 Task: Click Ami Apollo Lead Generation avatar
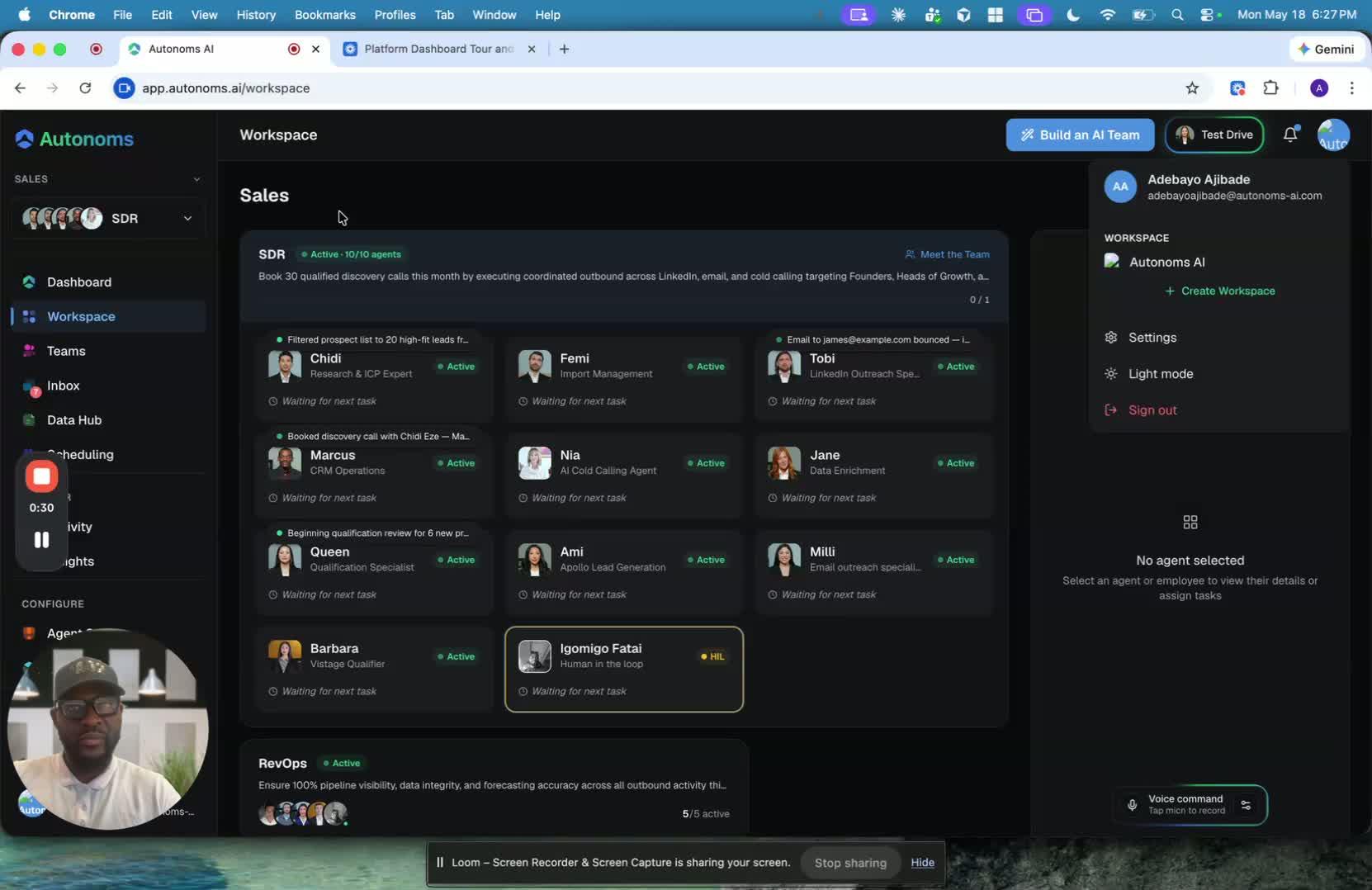coord(534,559)
